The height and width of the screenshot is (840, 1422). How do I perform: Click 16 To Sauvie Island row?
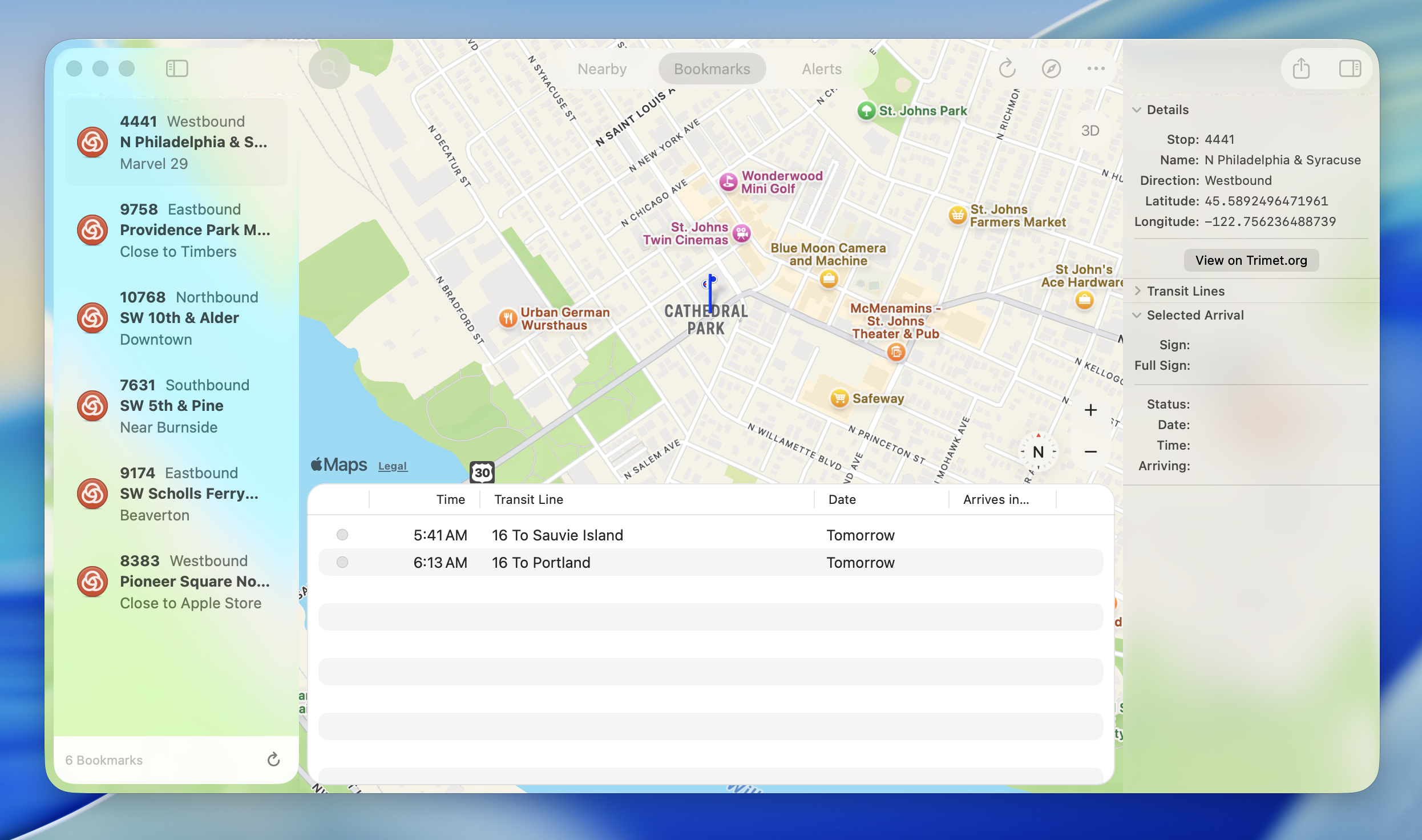710,535
